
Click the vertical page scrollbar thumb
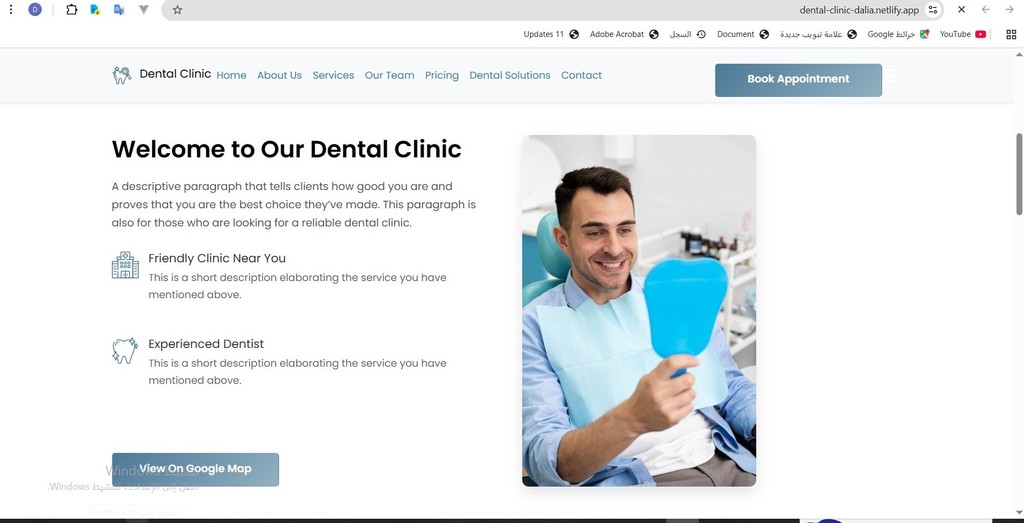click(x=1019, y=174)
